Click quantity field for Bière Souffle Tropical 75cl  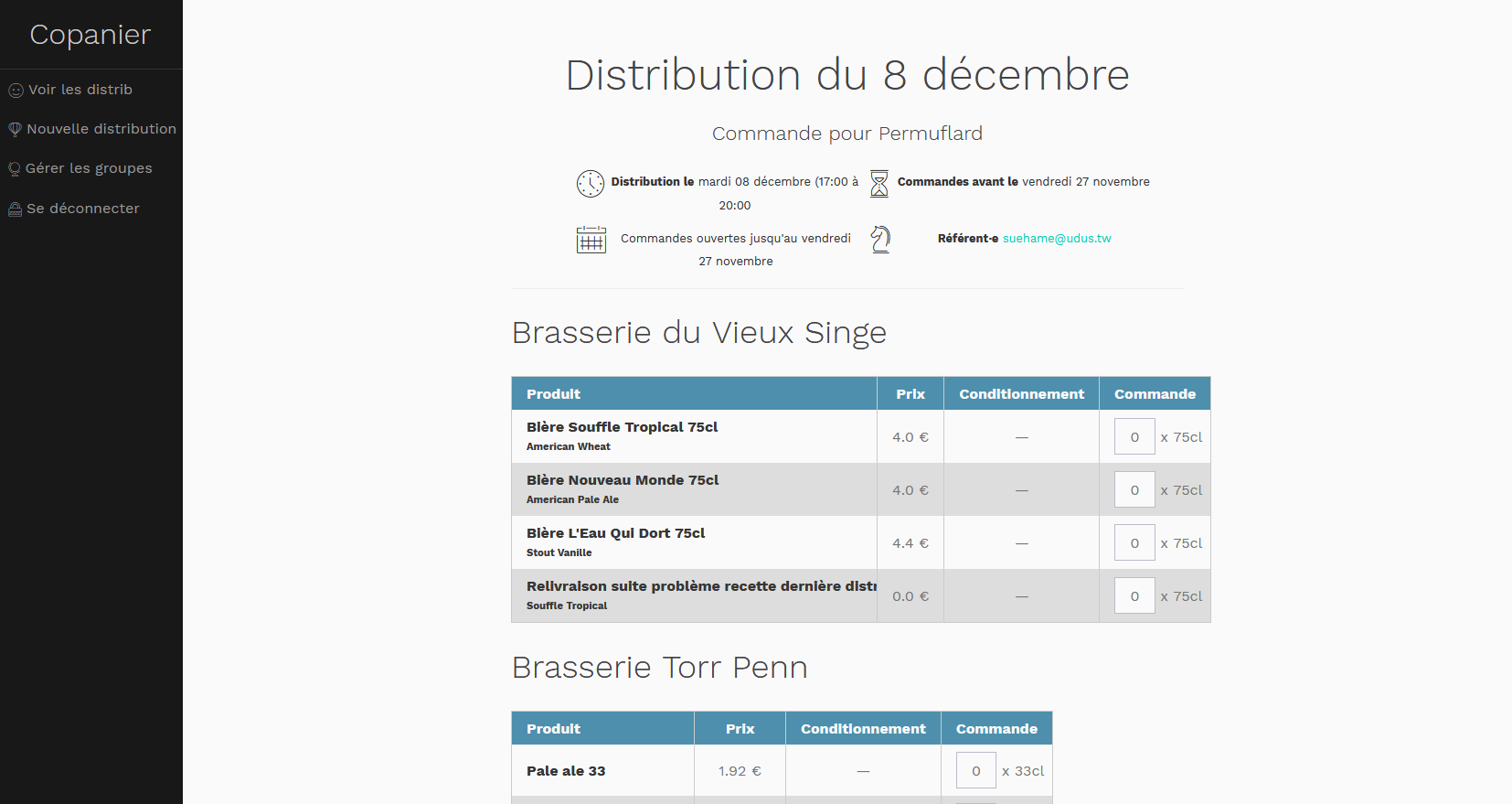point(1134,436)
